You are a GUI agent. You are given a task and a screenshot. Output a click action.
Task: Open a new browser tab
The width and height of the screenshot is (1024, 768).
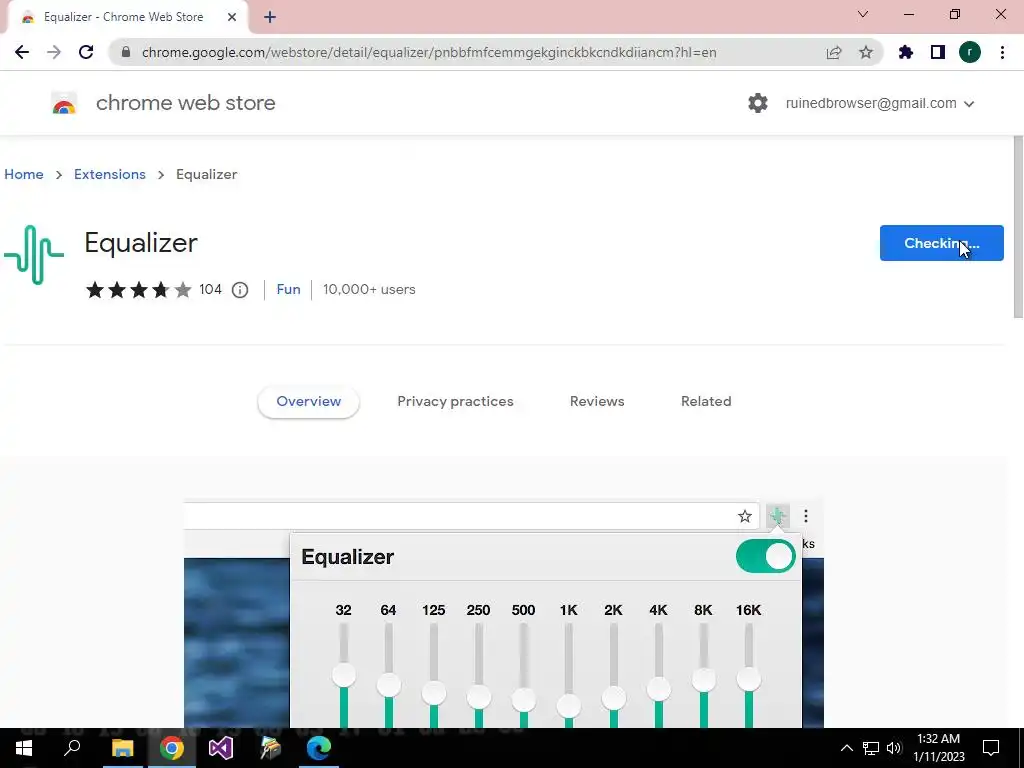(270, 17)
